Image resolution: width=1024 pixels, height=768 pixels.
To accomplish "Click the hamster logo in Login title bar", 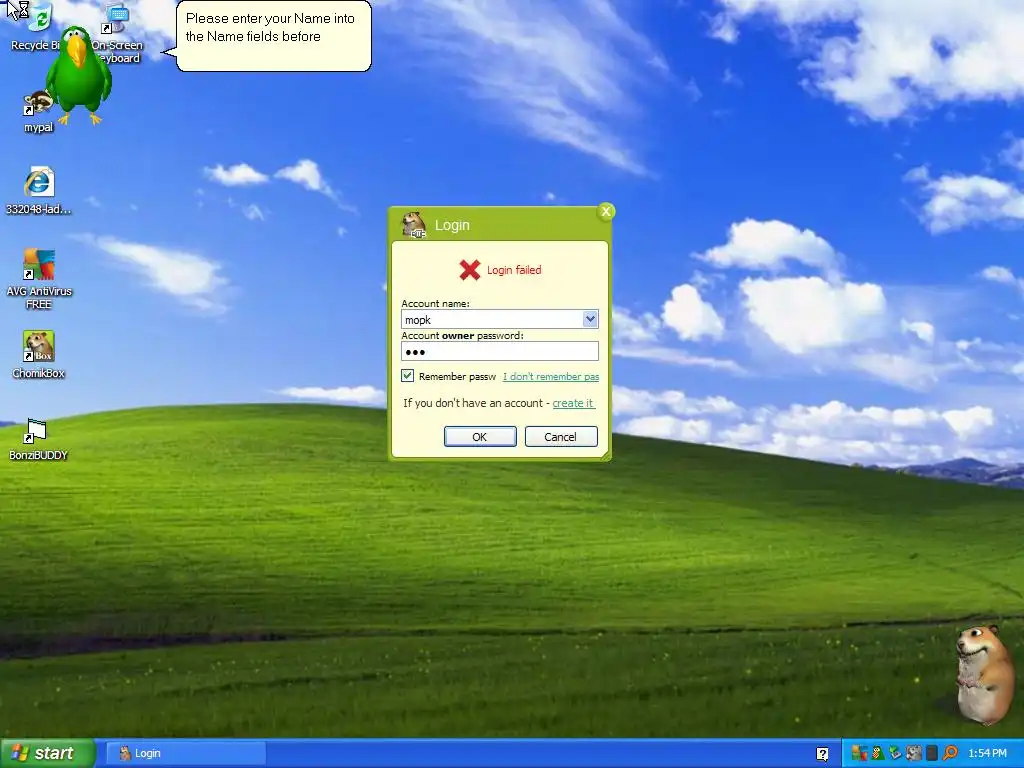I will (414, 225).
